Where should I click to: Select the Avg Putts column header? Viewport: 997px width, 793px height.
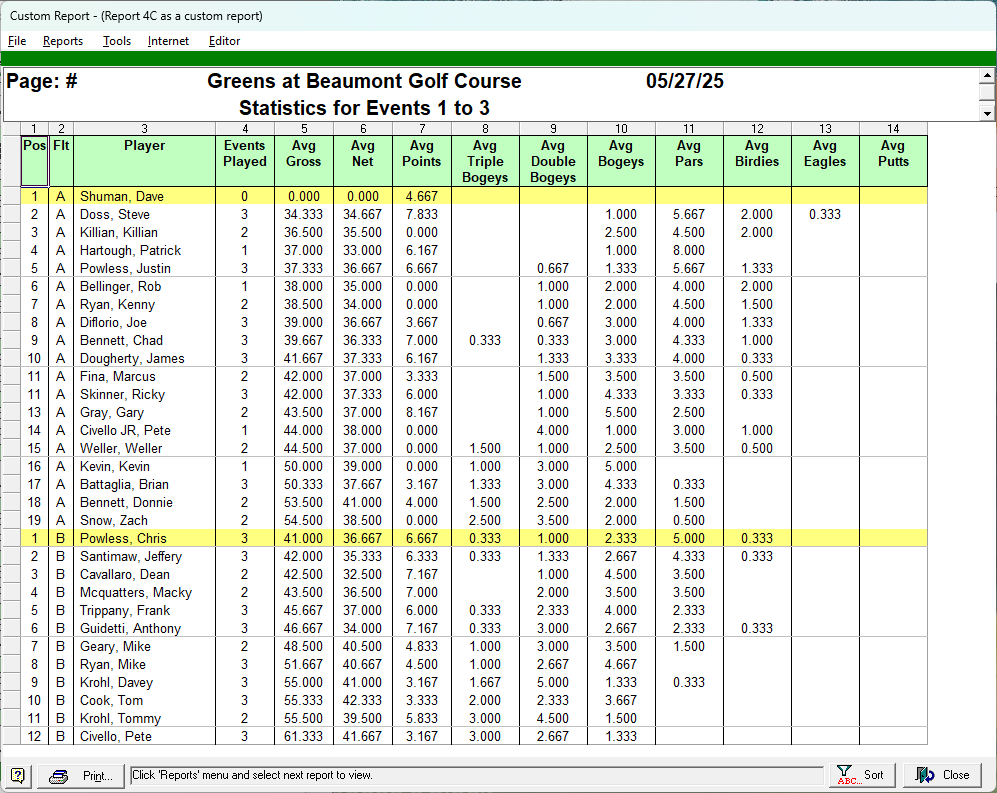893,154
